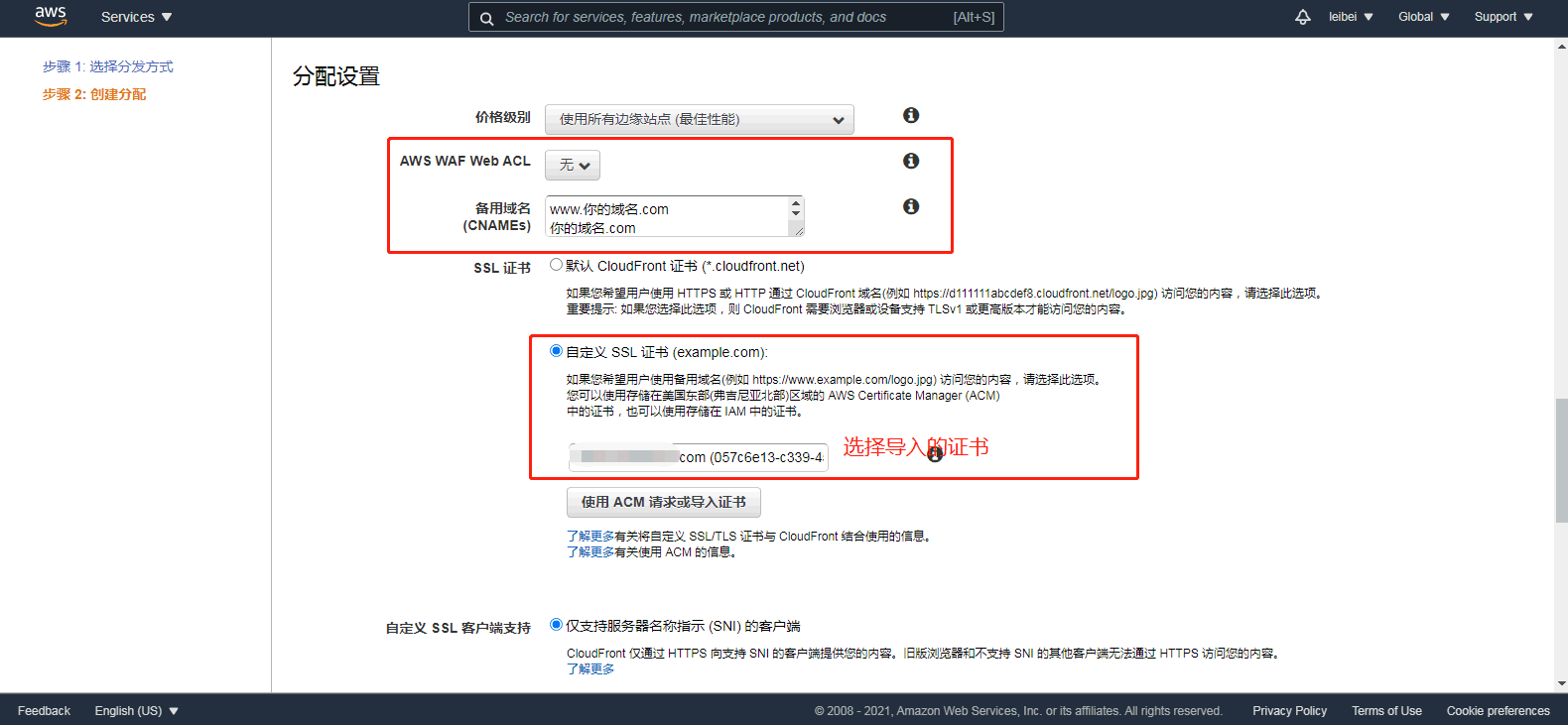1568x725 pixels.
Task: Open 了解更多 link about using ACM
Action: pyautogui.click(x=590, y=551)
